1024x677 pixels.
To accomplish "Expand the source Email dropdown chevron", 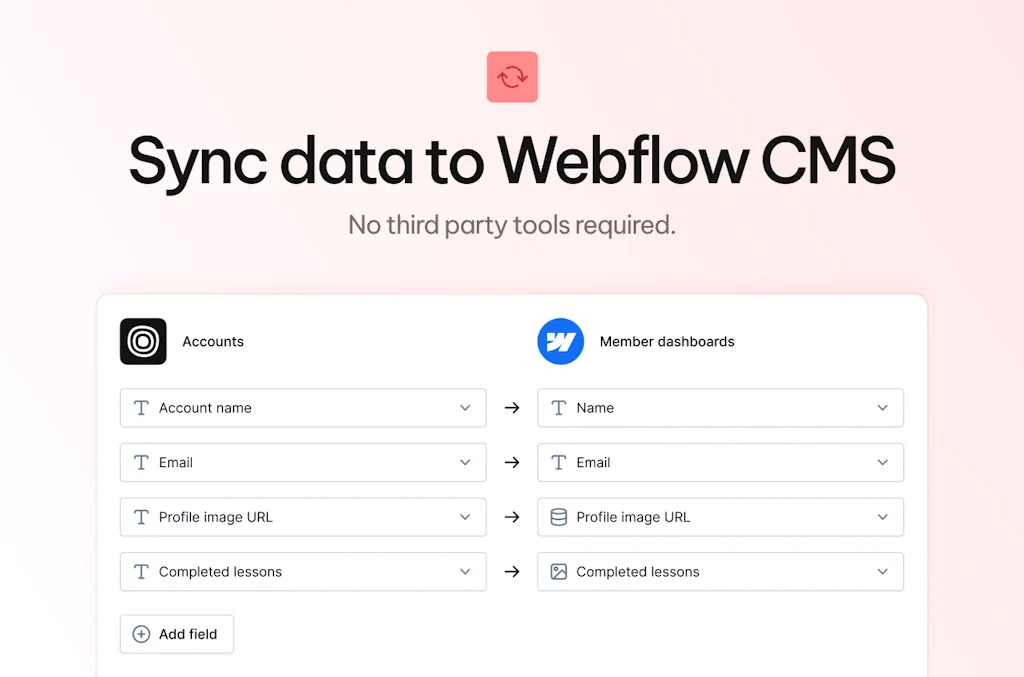I will point(465,462).
